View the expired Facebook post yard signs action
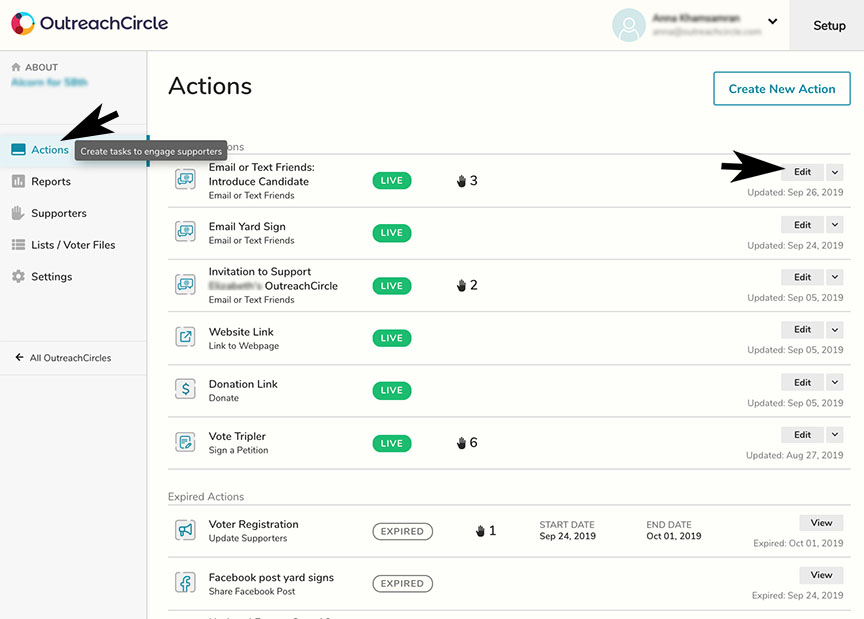This screenshot has width=864, height=619. 821,575
